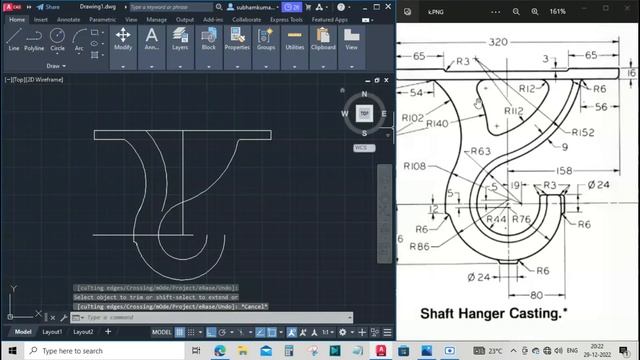Switch to the Layout1 tab

point(52,332)
